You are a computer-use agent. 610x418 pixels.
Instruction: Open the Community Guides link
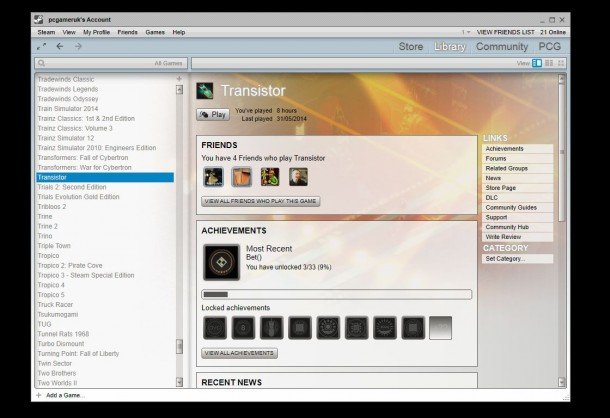[x=517, y=207]
